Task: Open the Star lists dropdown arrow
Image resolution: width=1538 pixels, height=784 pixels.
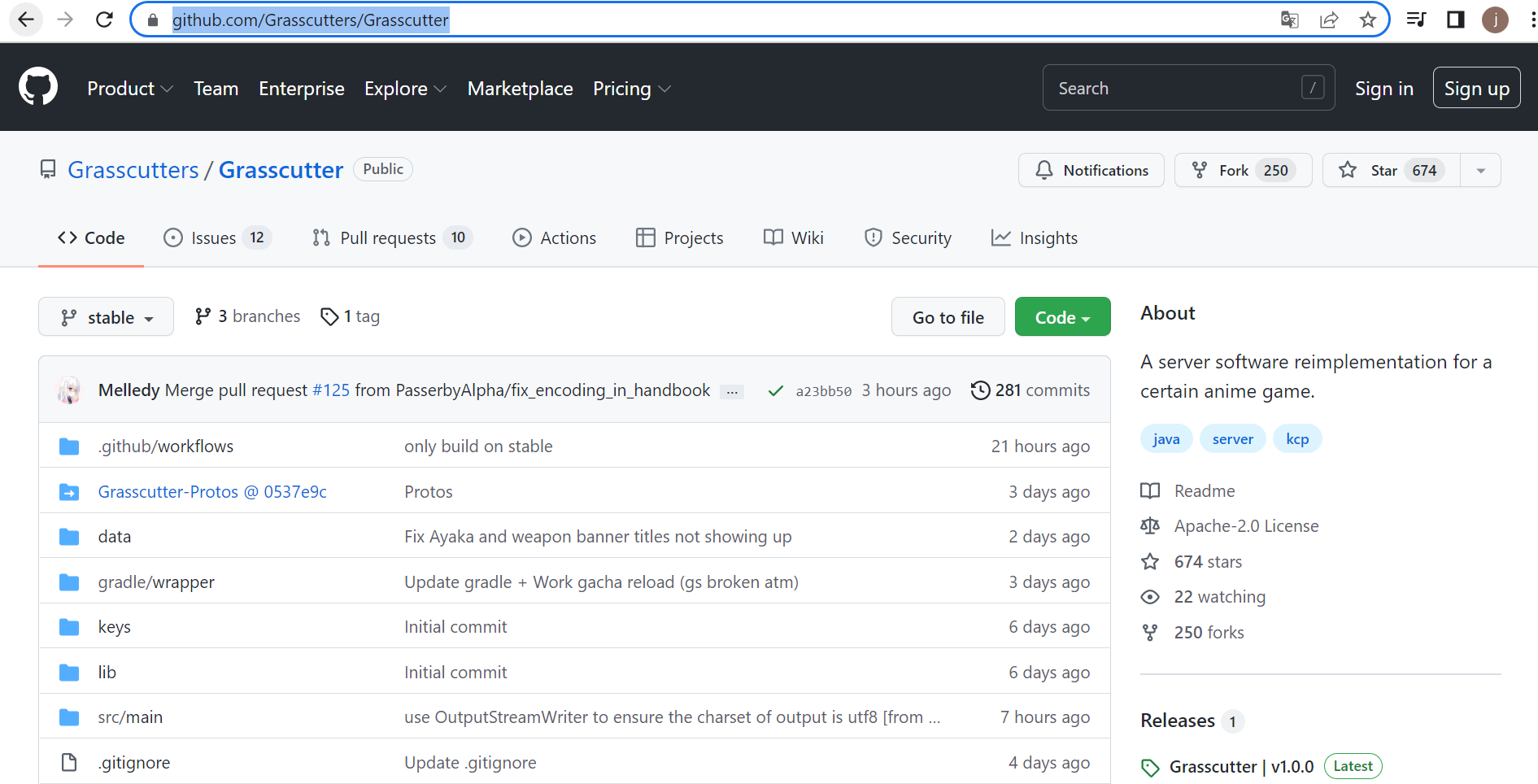Action: click(x=1480, y=170)
